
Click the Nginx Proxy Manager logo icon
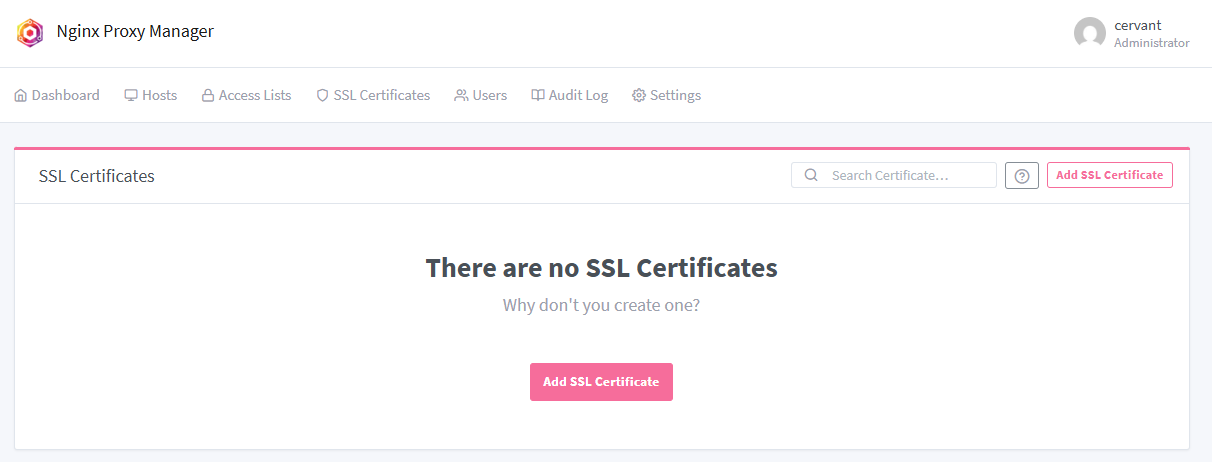tap(30, 33)
